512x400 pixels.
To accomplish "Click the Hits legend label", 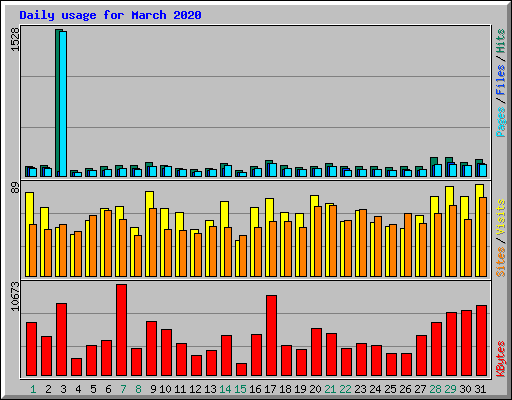I will point(500,41).
